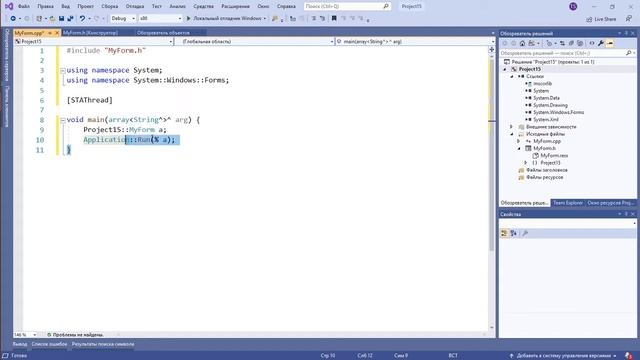Click the Home icon in Solution Explorer
The width and height of the screenshot is (640, 360).
(x=522, y=43)
